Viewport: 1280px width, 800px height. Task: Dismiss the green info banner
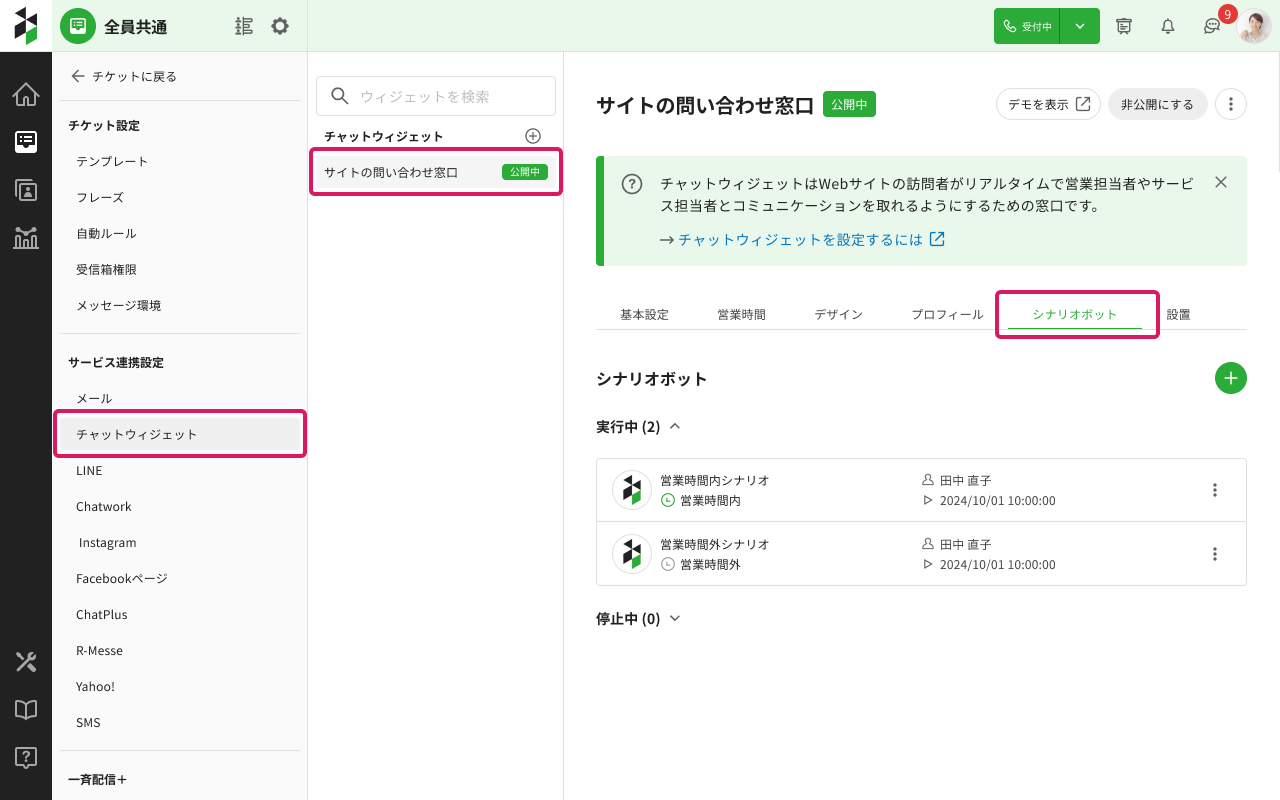(x=1220, y=182)
